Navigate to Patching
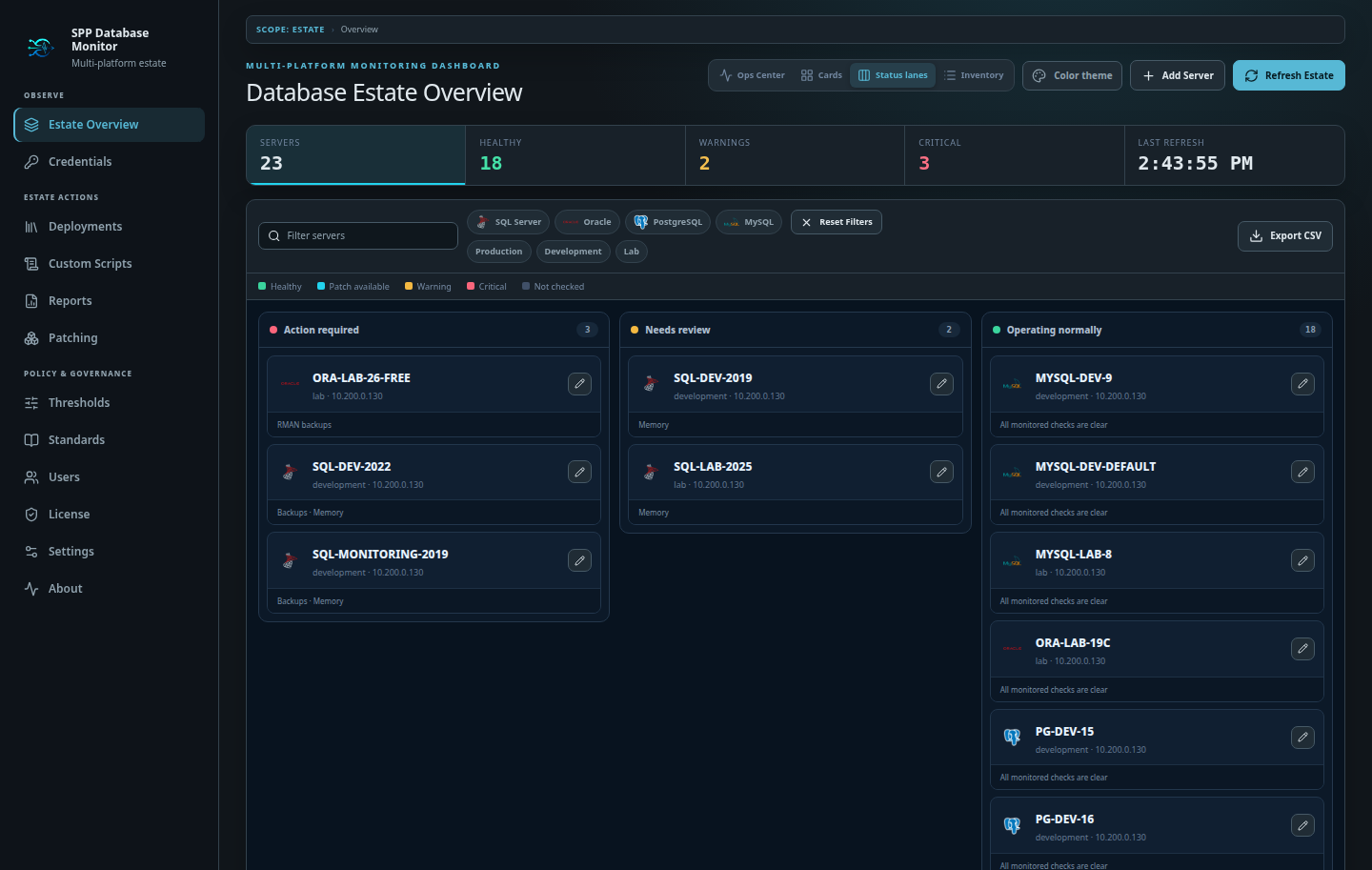 (x=110, y=338)
